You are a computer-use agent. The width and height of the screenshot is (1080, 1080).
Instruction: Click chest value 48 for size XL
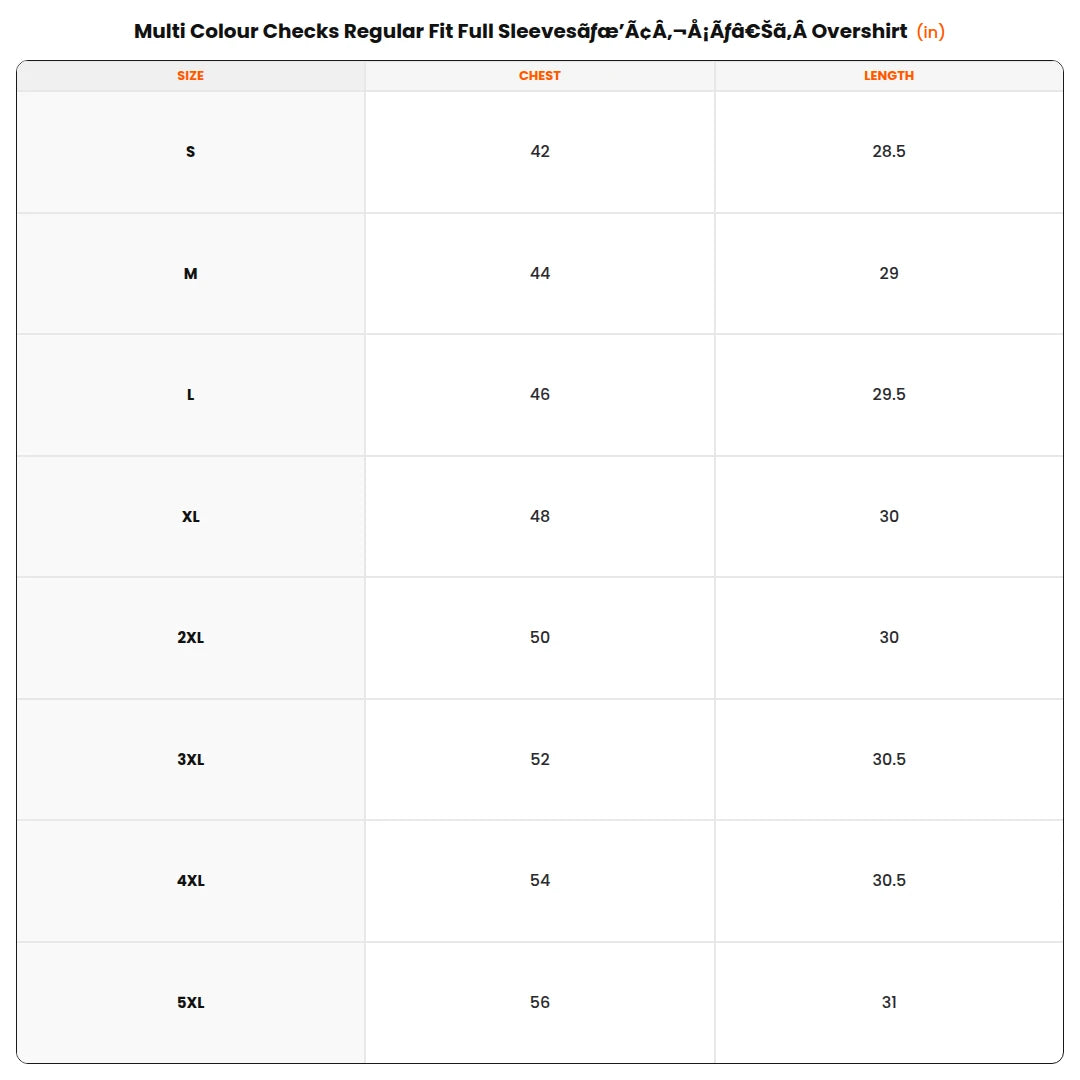(540, 517)
